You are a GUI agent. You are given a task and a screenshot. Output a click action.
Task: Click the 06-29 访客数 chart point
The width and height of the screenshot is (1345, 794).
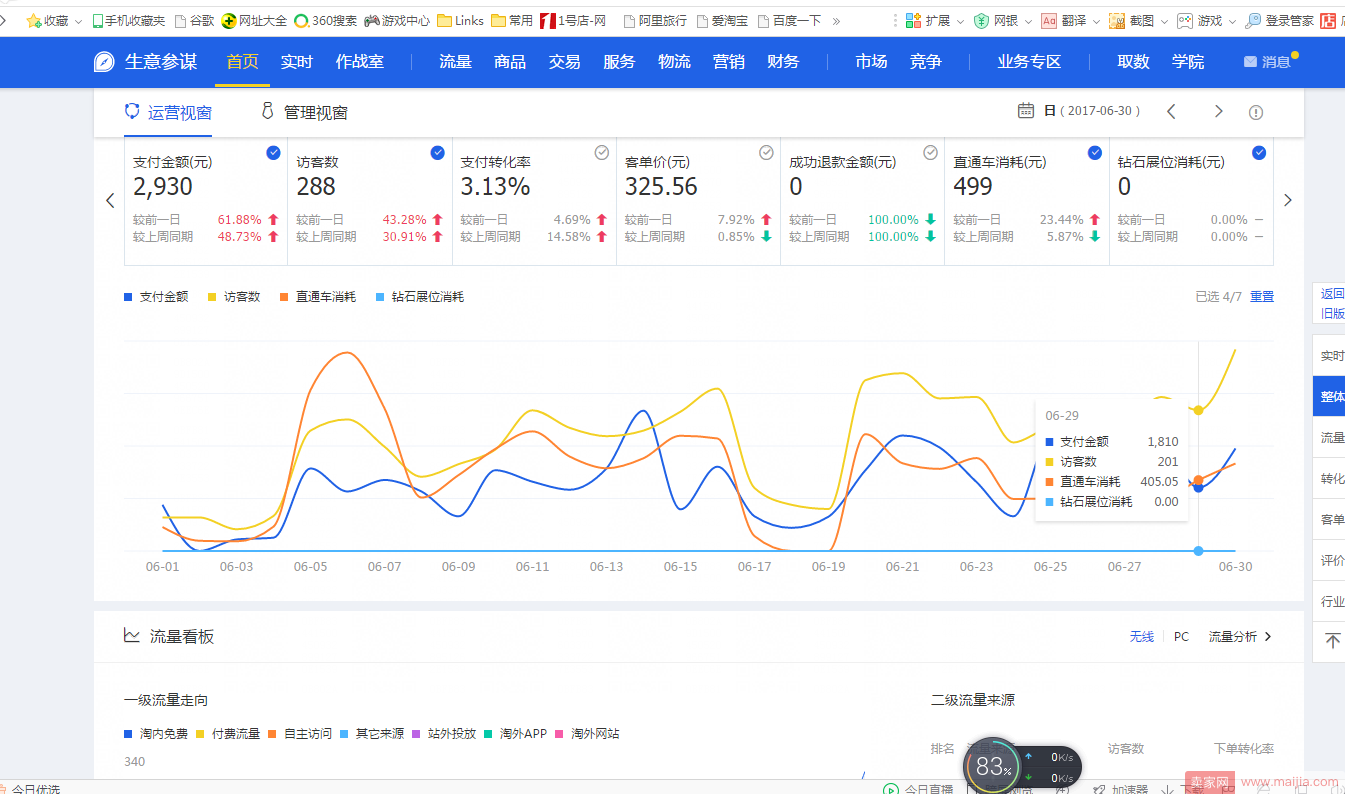tap(1198, 410)
